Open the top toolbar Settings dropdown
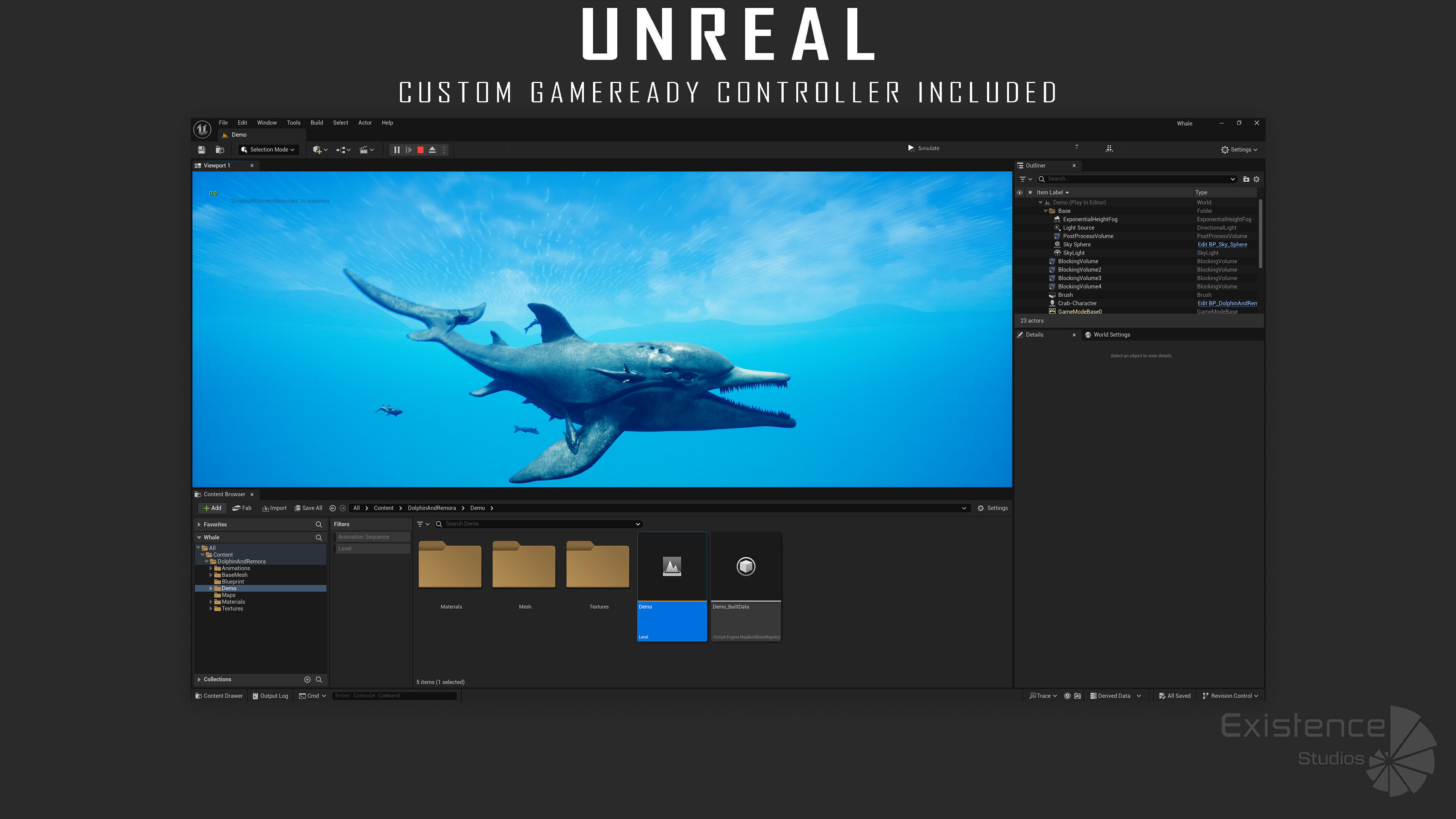This screenshot has width=1456, height=819. (1239, 150)
